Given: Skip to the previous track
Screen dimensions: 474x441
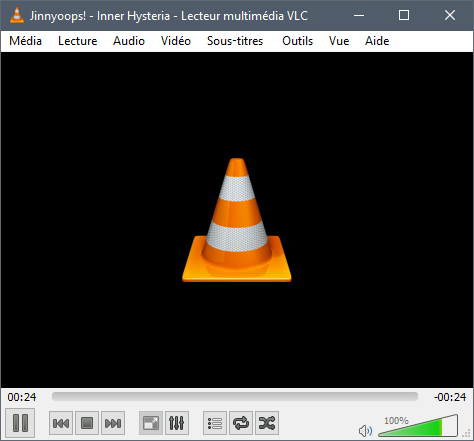Looking at the screenshot, I should [x=61, y=423].
